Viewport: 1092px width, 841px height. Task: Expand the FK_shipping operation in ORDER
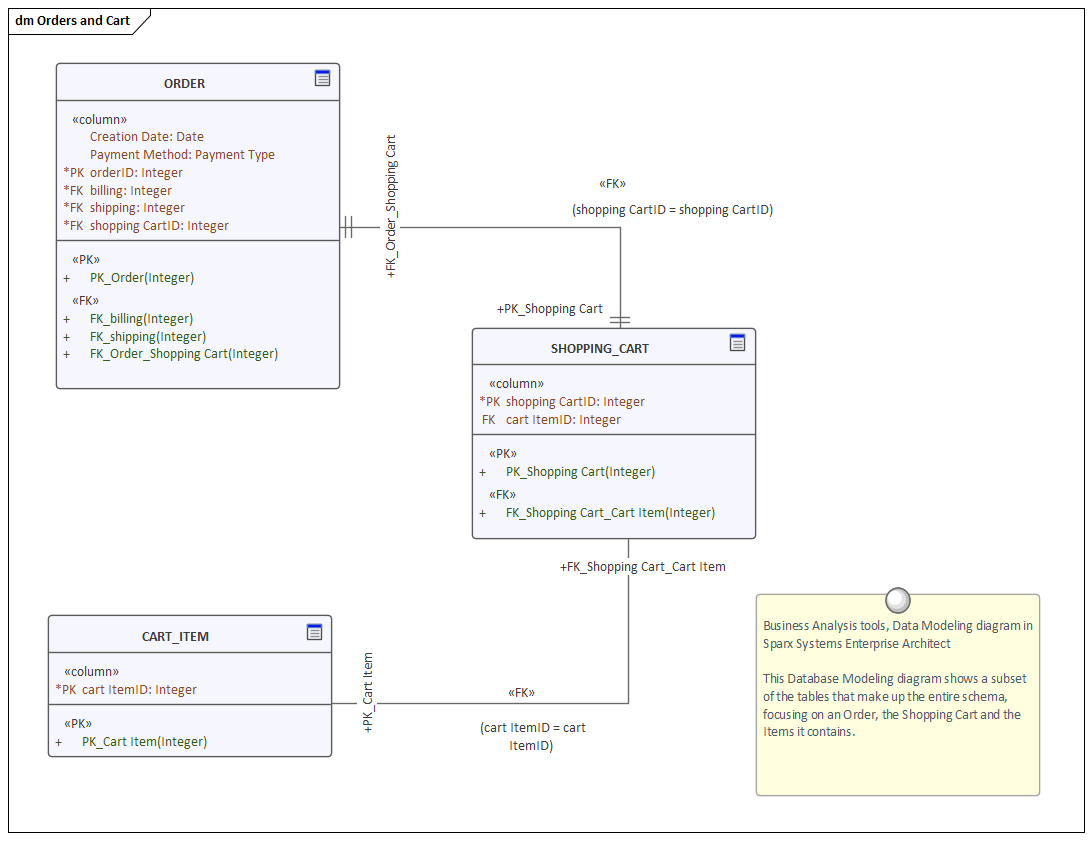(x=66, y=336)
